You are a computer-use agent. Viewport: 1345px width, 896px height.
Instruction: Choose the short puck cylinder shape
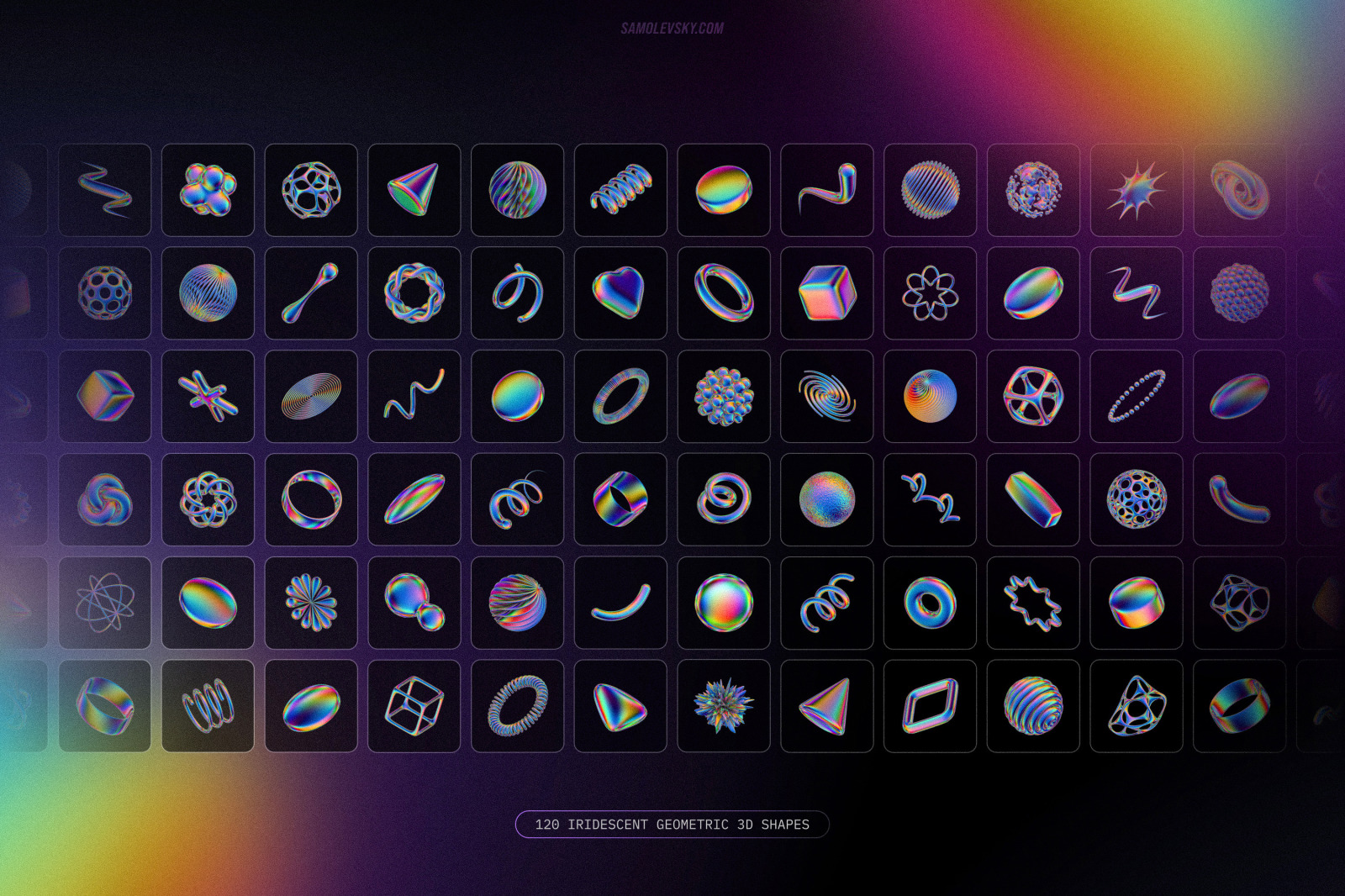point(1137,603)
